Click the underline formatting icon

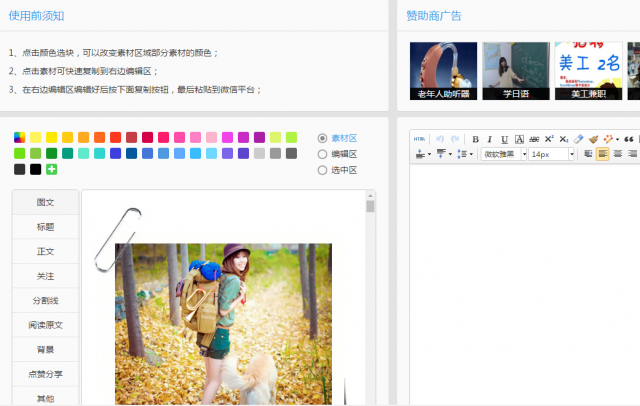[504, 139]
